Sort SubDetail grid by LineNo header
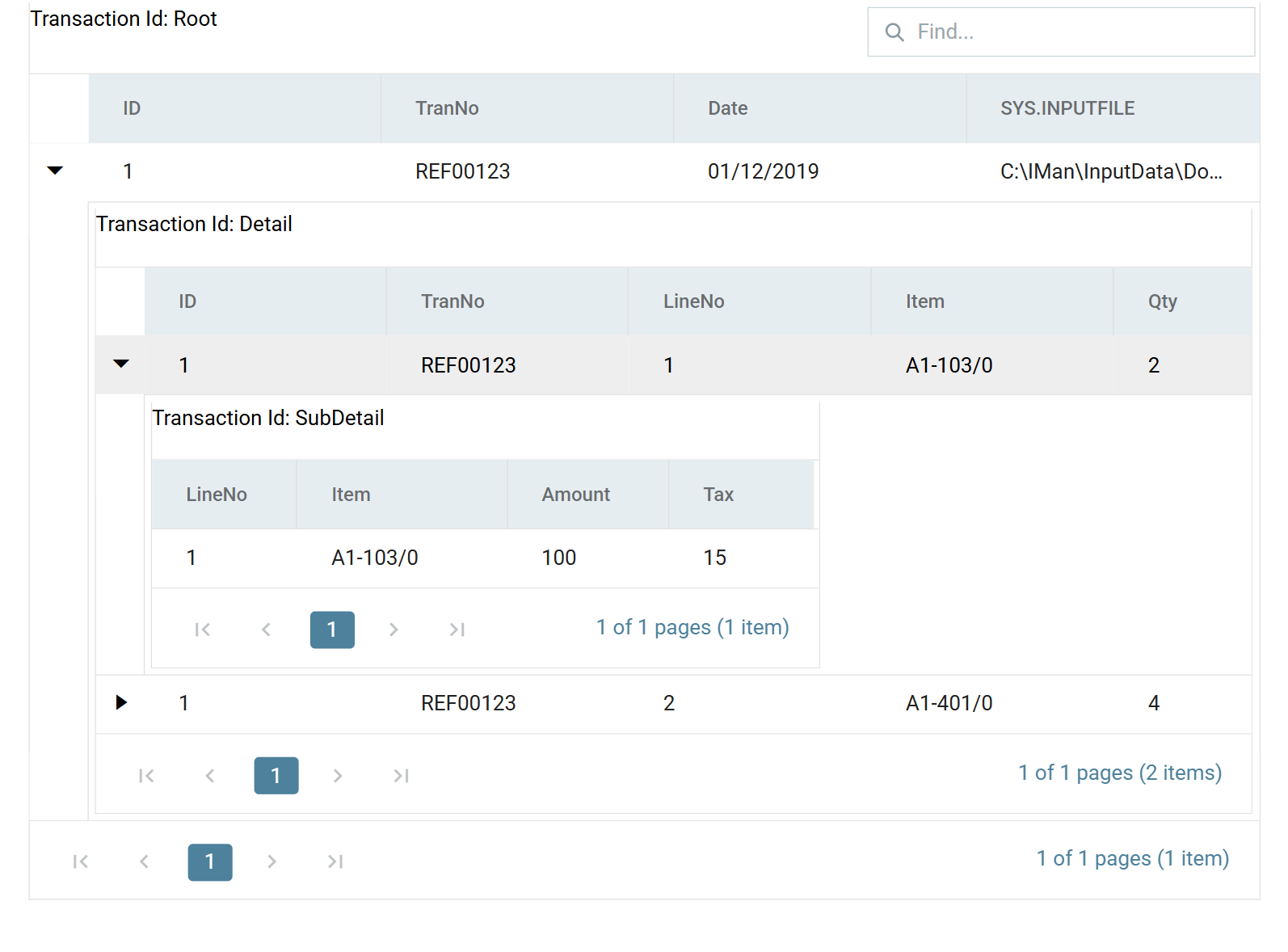Image resolution: width=1288 pixels, height=952 pixels. click(x=224, y=495)
